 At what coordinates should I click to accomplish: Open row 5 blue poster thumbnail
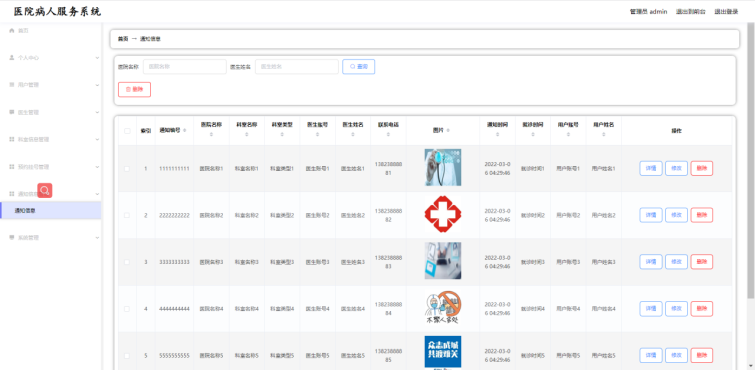pyautogui.click(x=443, y=352)
